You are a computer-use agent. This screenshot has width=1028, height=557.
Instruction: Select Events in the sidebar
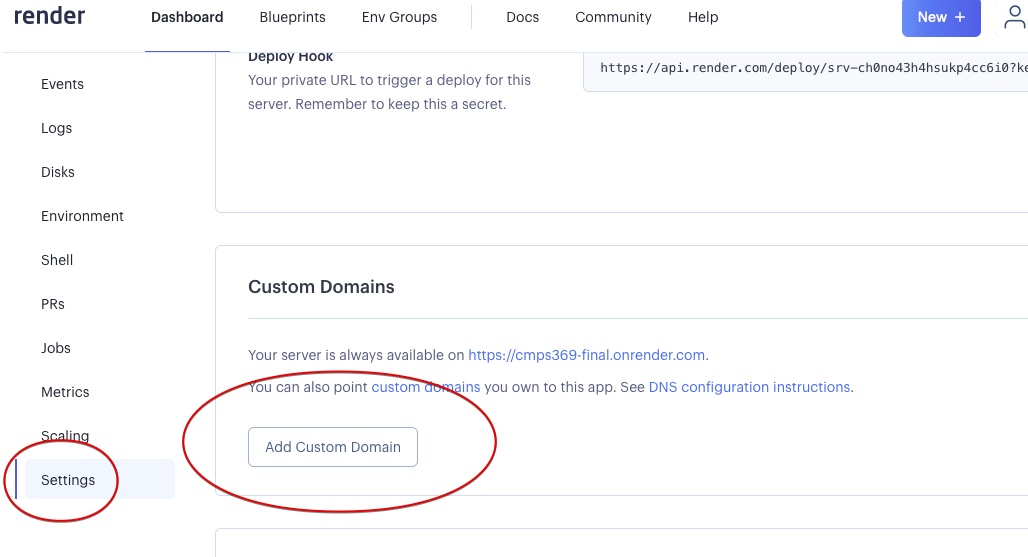(62, 84)
